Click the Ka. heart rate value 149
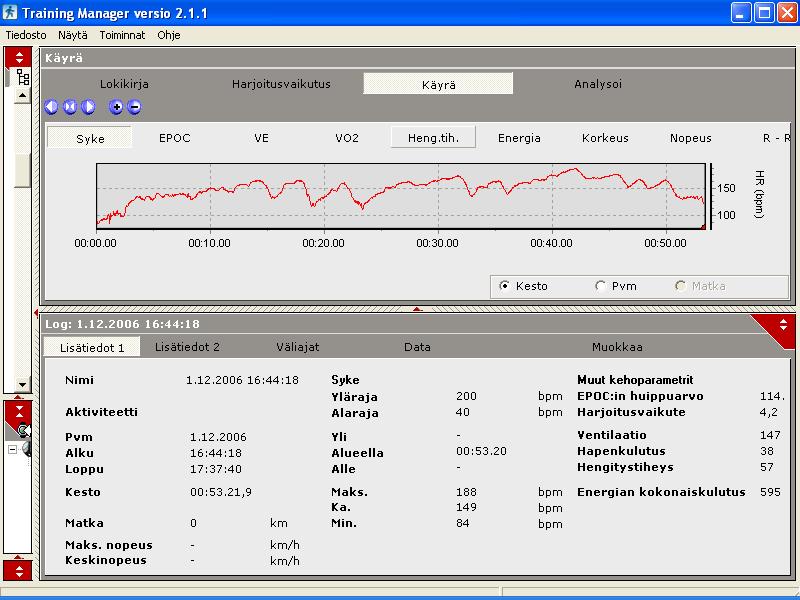This screenshot has width=800, height=600. click(x=466, y=507)
